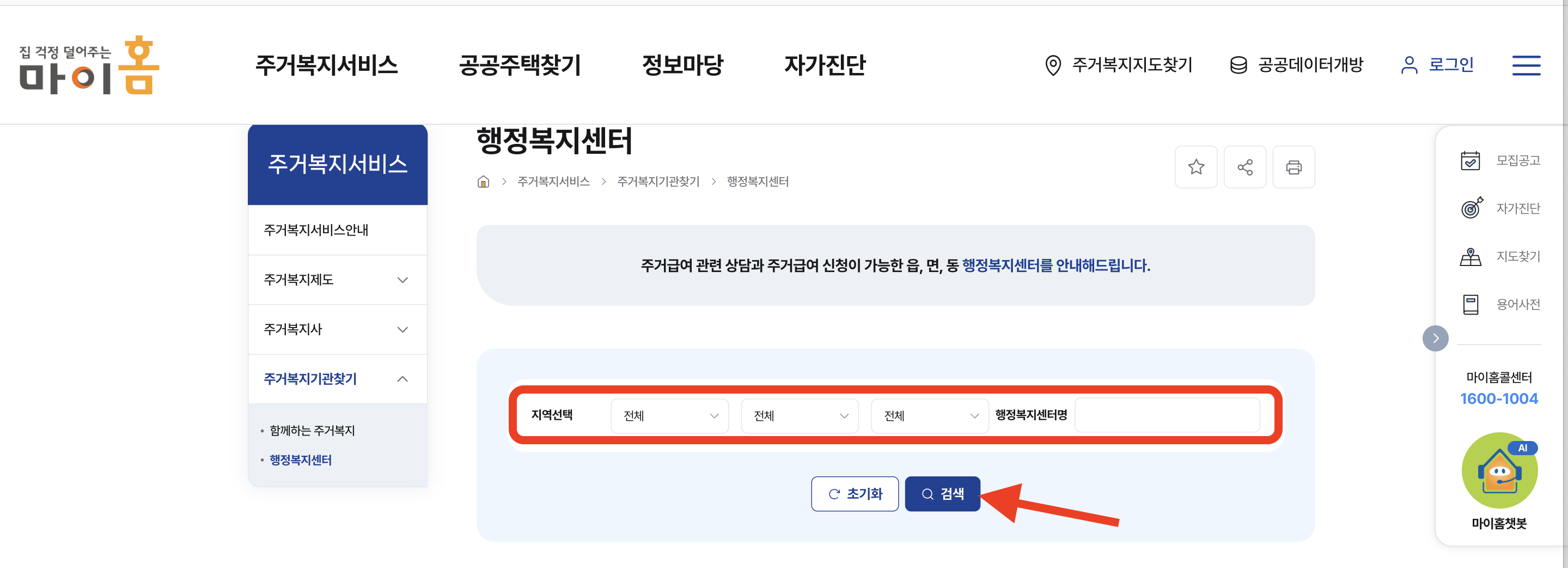Open 자가진단 top menu
This screenshot has width=1568, height=568.
tap(824, 65)
